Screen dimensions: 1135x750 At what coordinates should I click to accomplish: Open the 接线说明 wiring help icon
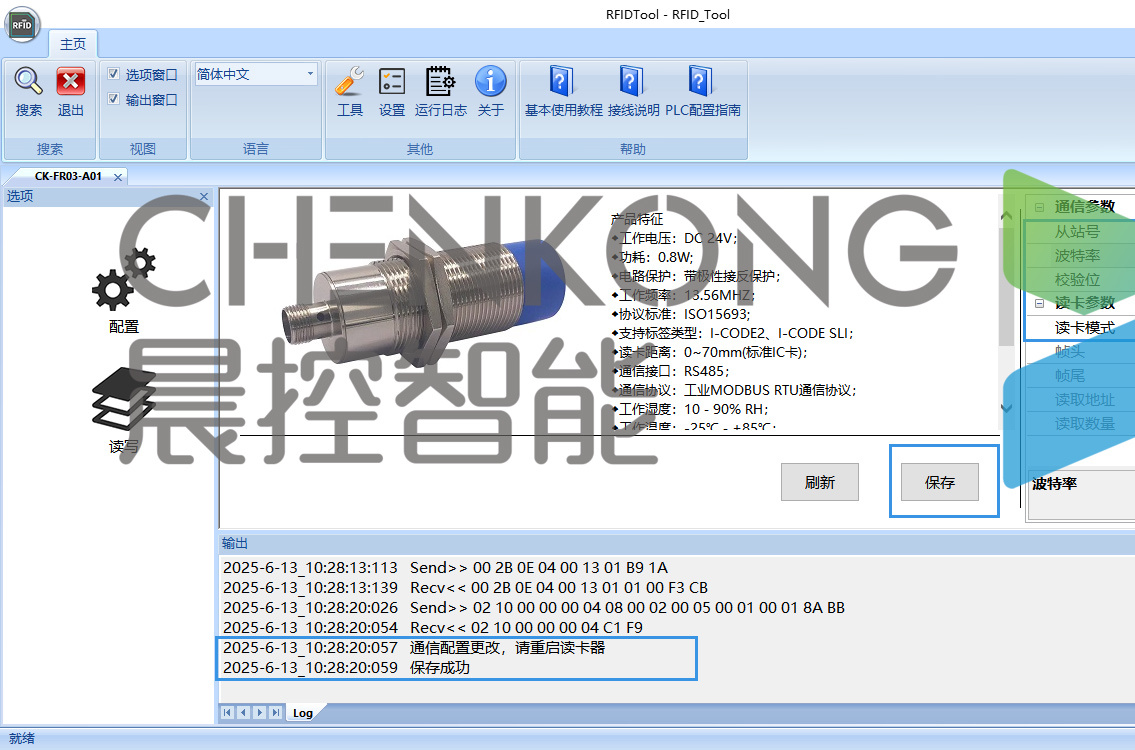[631, 81]
